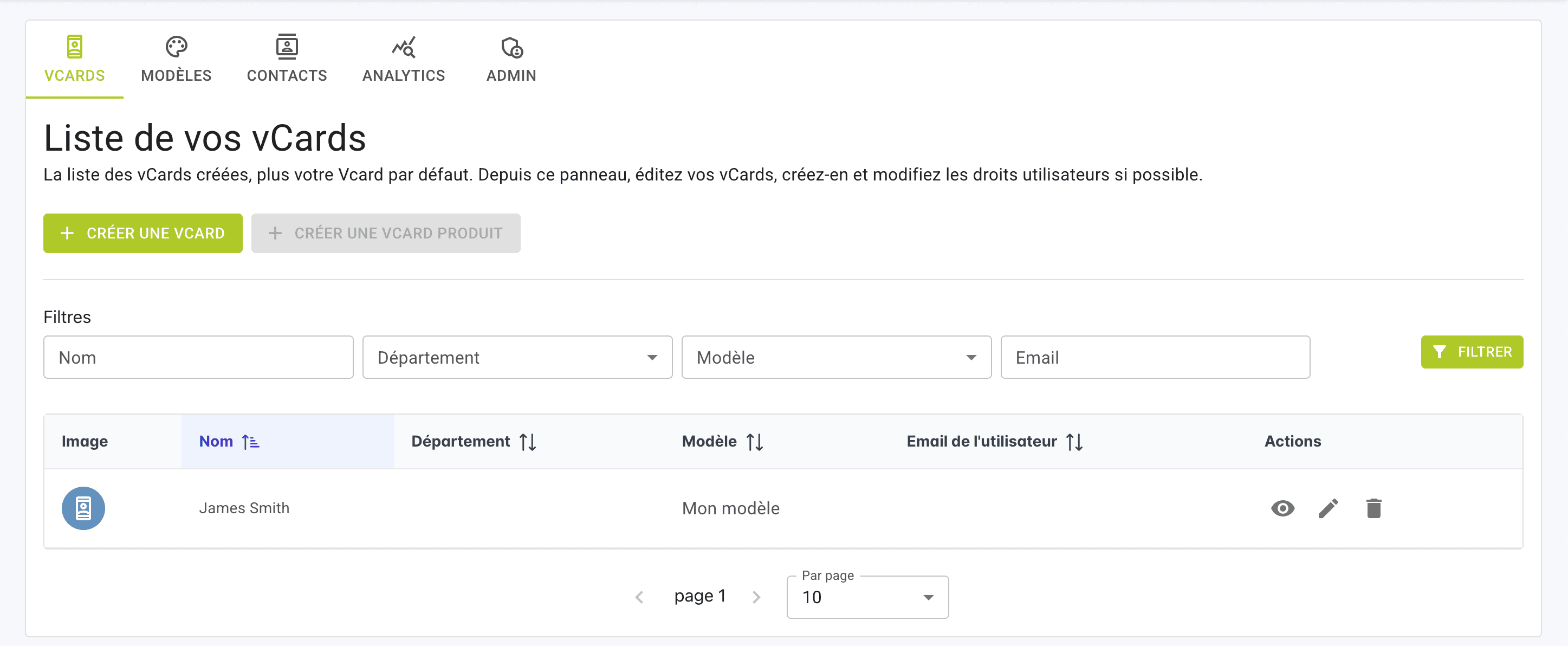Toggle Nom column ascending sort icon
The height and width of the screenshot is (646, 1568).
click(250, 442)
